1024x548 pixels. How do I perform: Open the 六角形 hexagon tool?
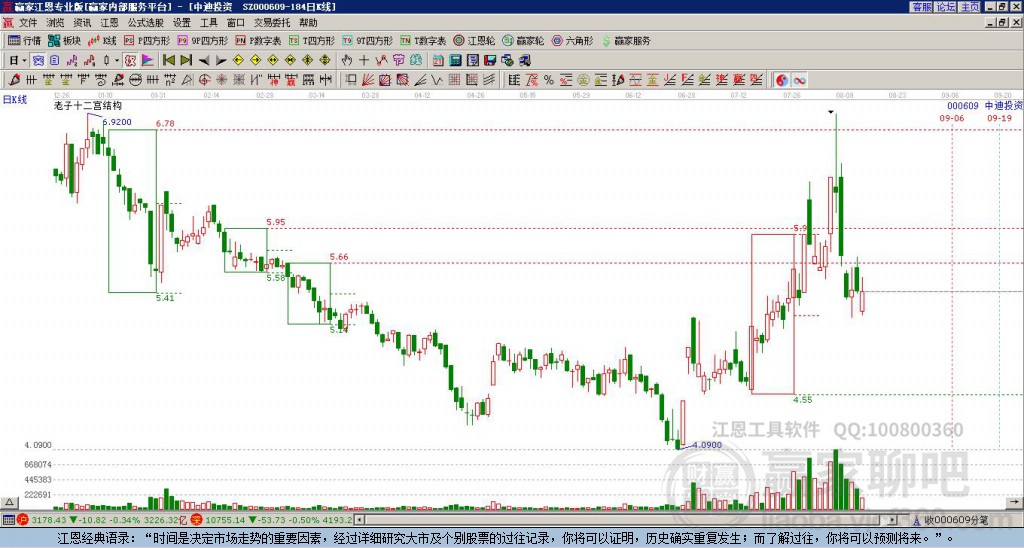click(572, 40)
